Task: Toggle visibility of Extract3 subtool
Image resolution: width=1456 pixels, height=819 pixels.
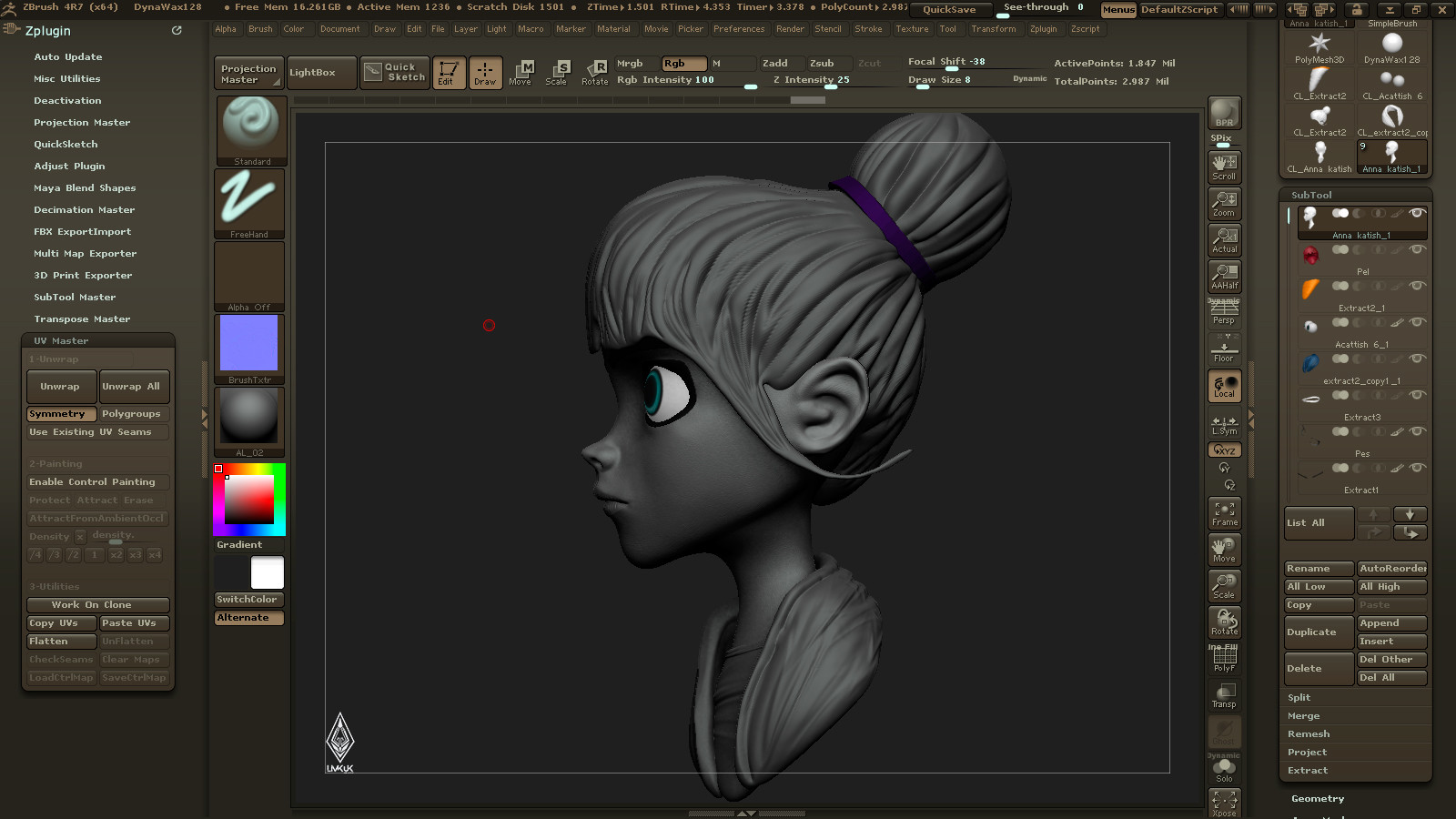Action: (x=1417, y=395)
